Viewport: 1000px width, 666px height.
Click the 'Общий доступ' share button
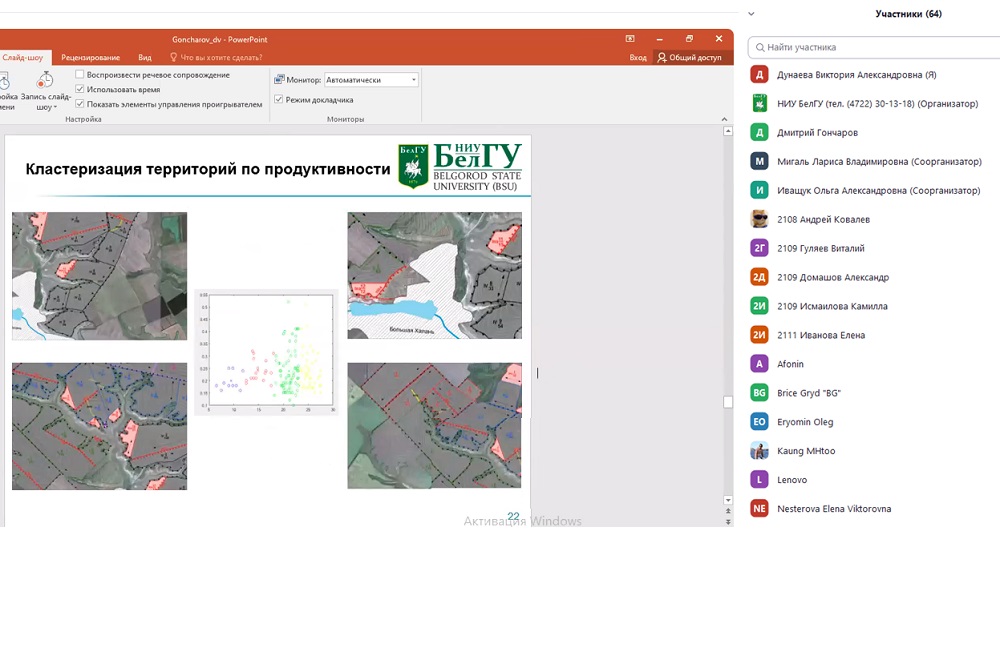click(689, 58)
